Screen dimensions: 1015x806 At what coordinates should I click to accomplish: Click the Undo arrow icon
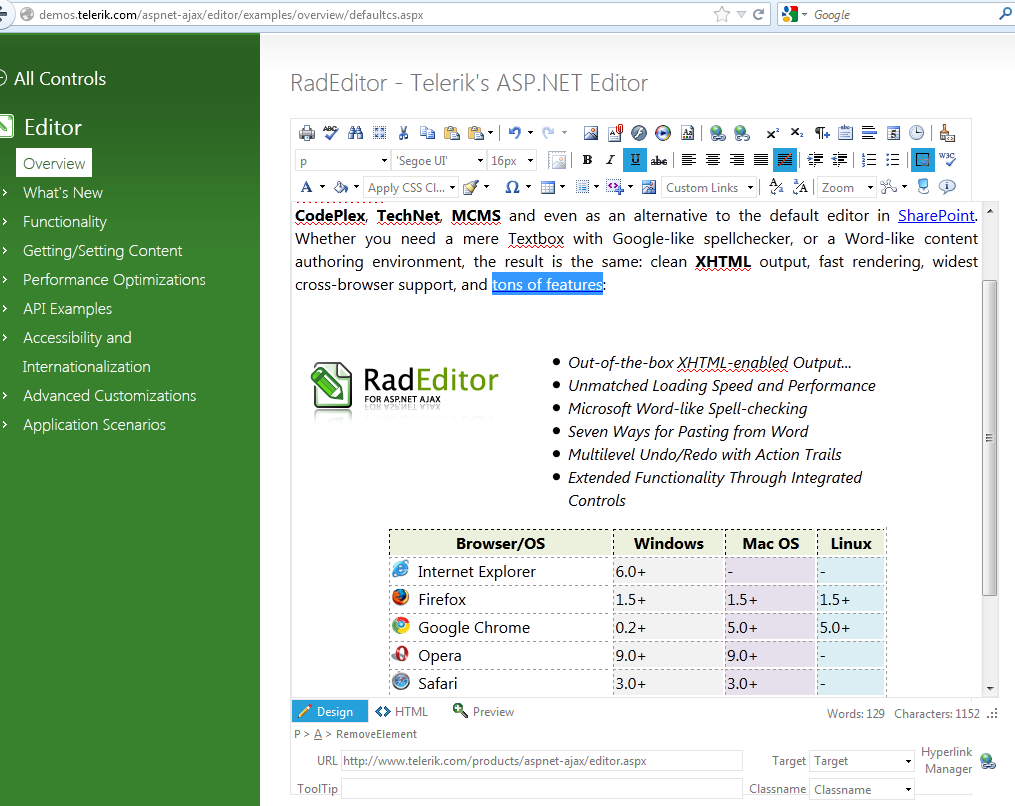pos(515,133)
